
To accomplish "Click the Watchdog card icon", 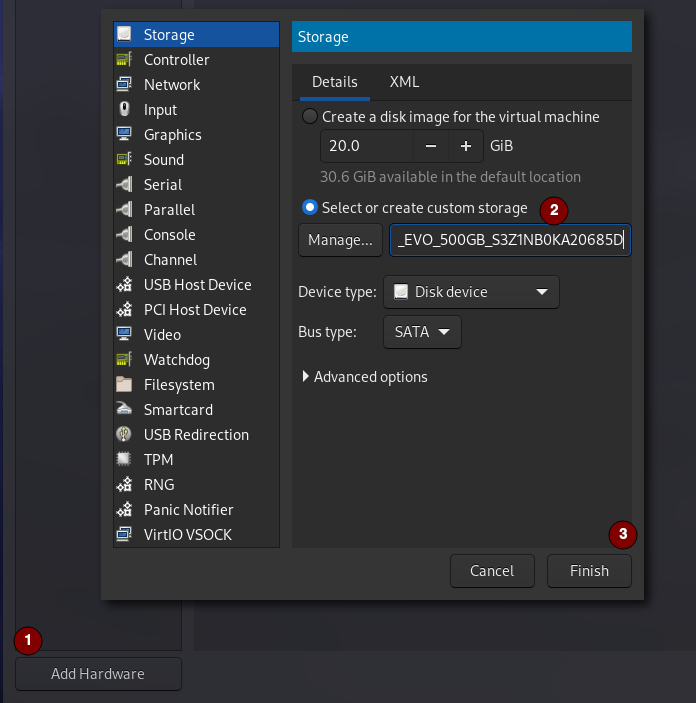I will click(124, 359).
